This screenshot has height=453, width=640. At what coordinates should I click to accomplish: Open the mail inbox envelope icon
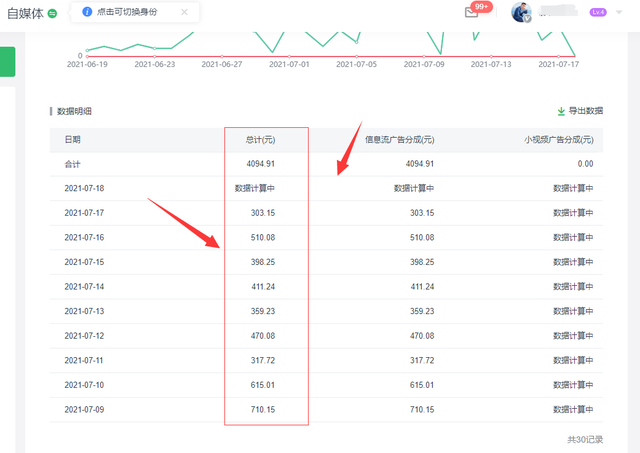(x=472, y=13)
